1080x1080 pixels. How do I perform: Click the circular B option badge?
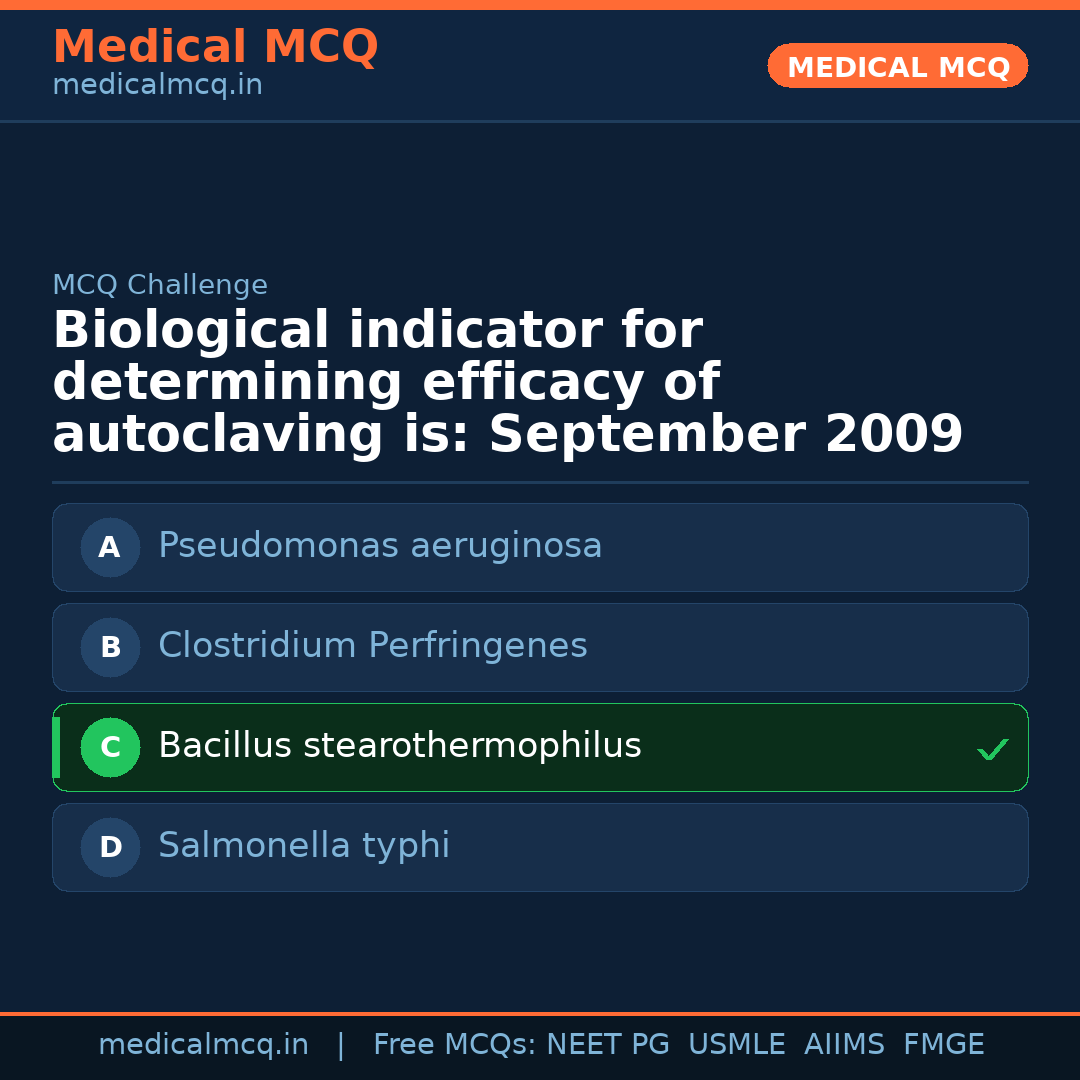(x=110, y=647)
